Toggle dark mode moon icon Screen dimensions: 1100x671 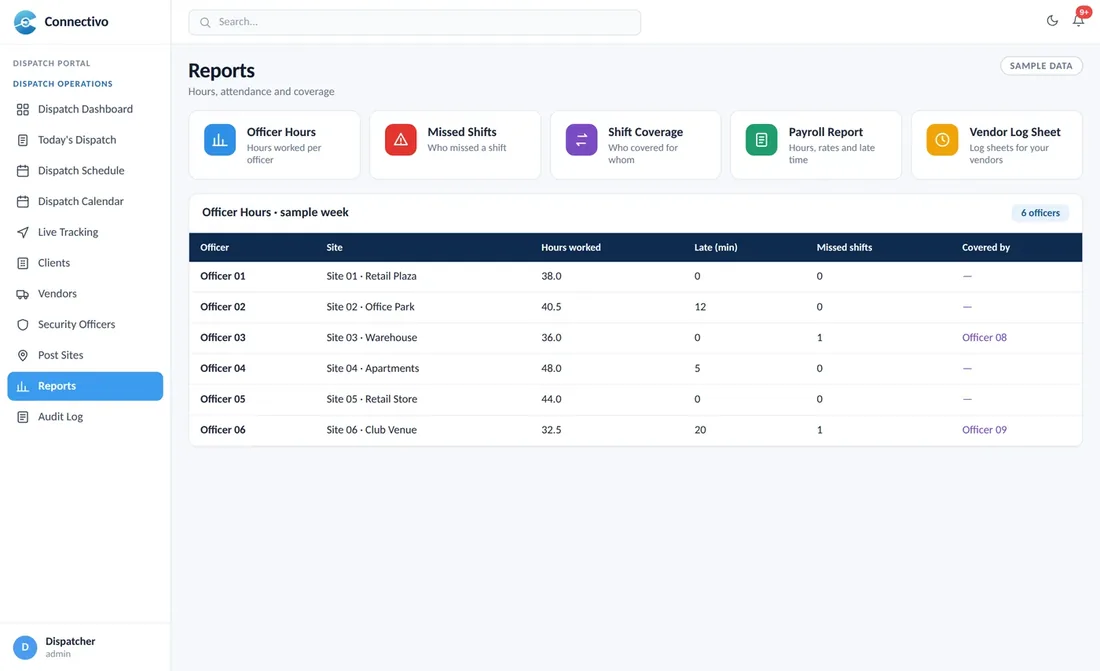[x=1052, y=21]
